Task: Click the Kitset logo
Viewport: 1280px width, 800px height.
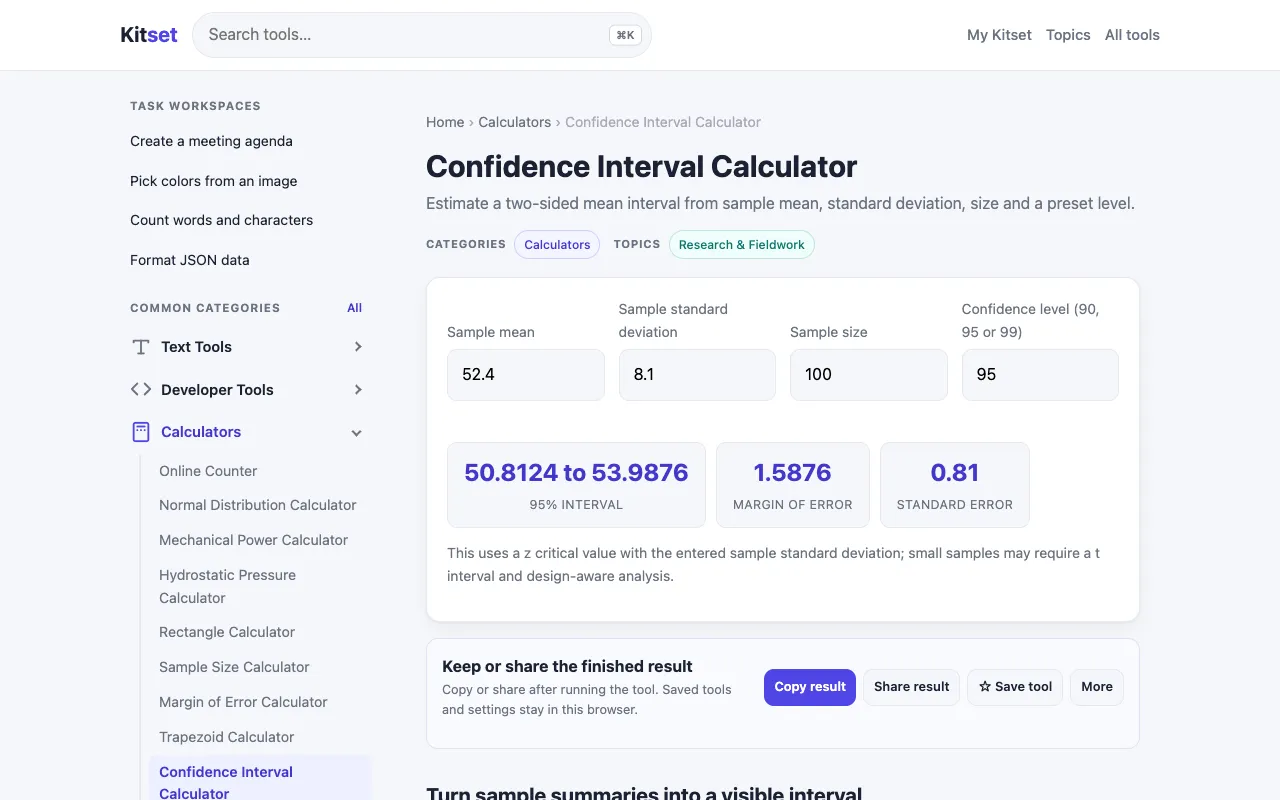Action: point(149,35)
